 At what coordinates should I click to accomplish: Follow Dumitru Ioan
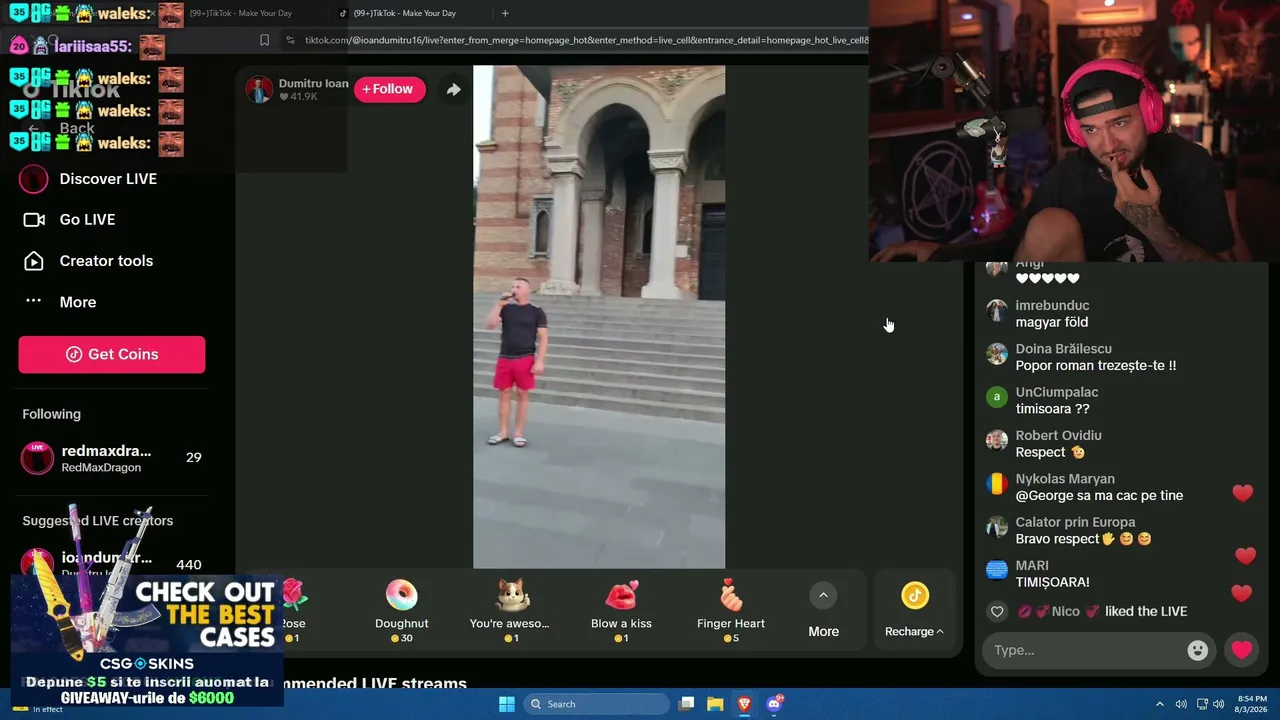[389, 89]
